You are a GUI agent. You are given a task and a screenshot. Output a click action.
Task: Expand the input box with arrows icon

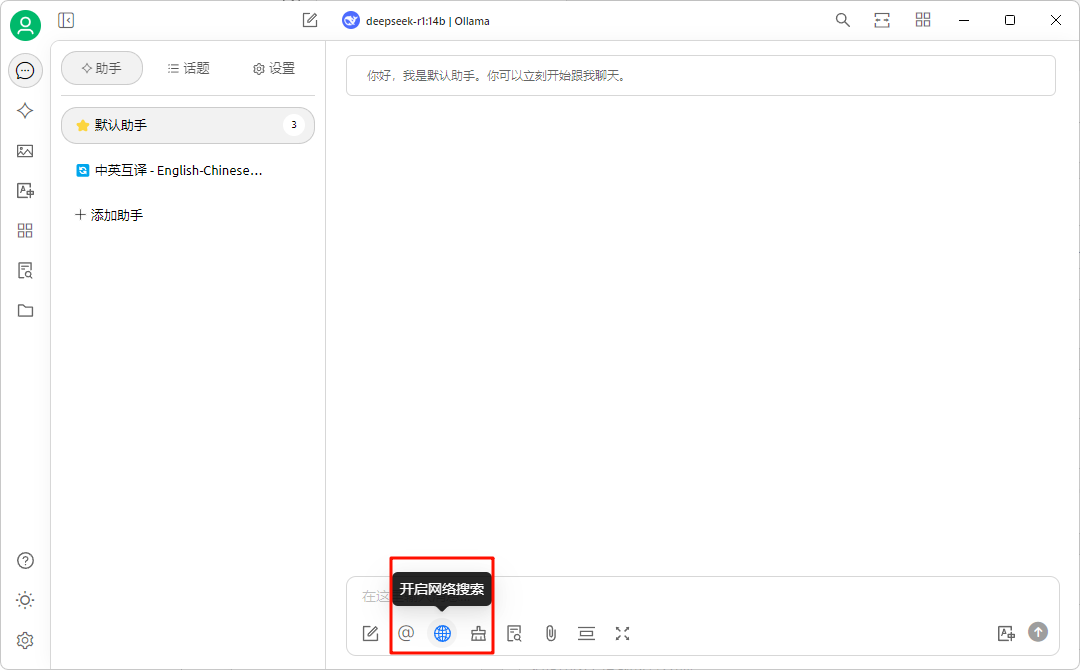623,634
